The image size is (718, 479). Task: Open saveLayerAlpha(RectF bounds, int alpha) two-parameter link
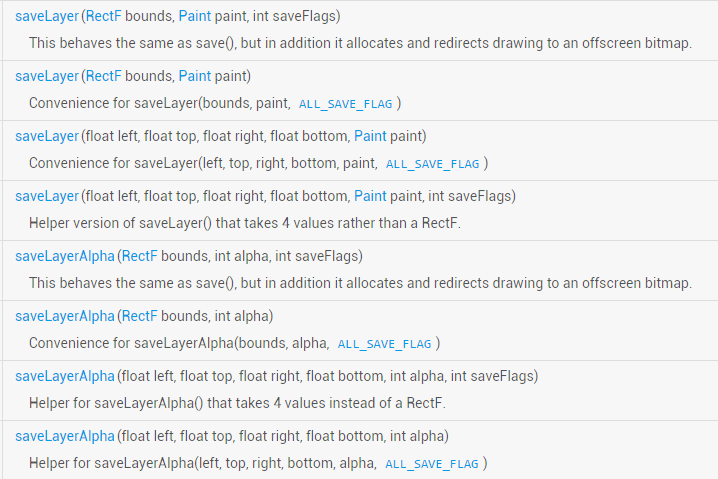pyautogui.click(x=65, y=316)
